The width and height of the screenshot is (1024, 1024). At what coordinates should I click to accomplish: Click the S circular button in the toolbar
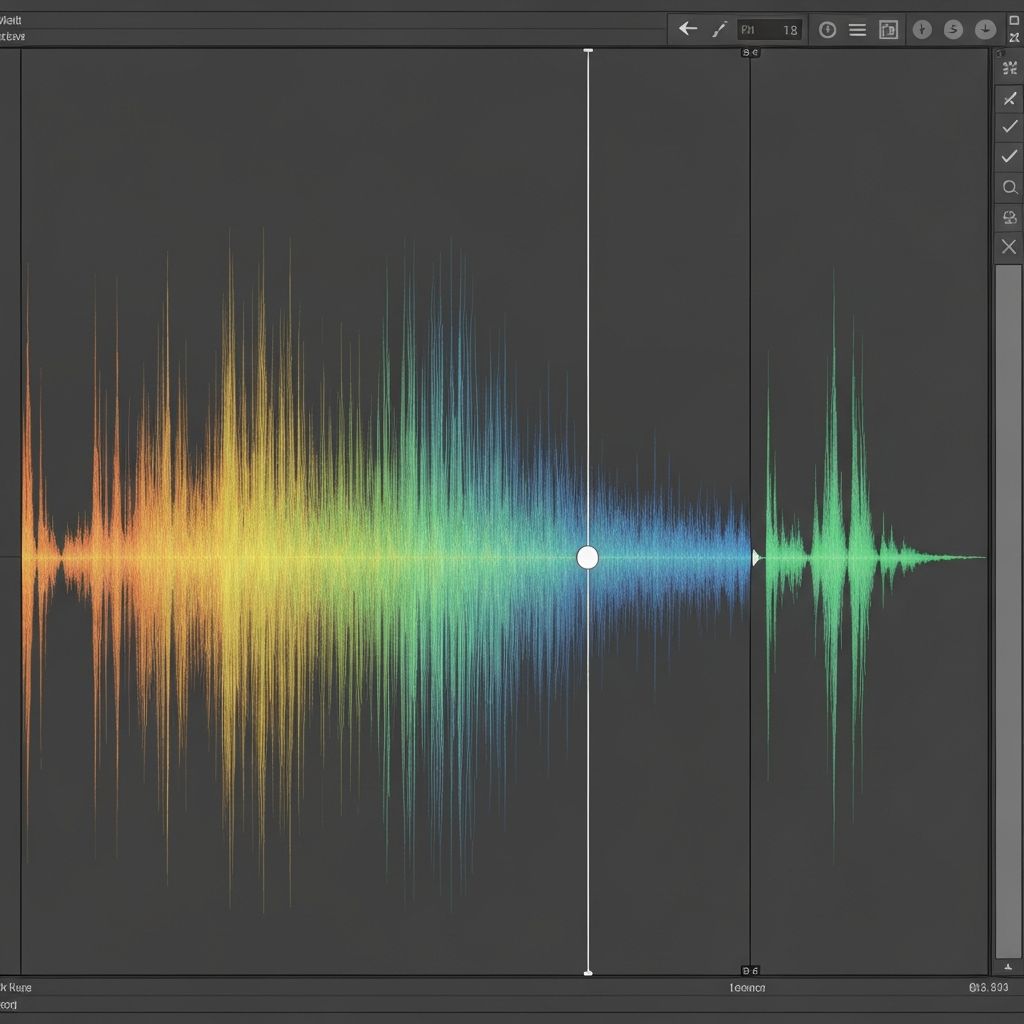(953, 29)
